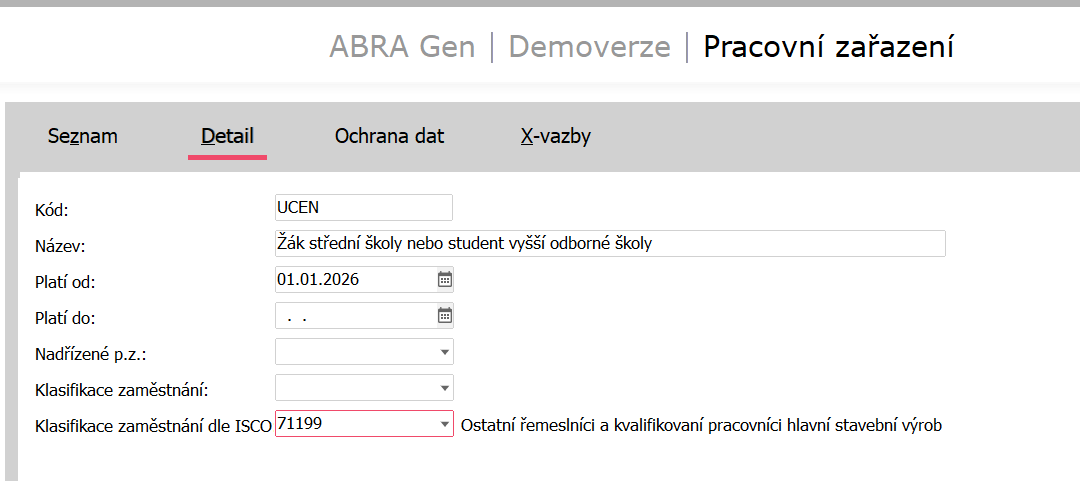Click the ABRA Gen header text

402,47
